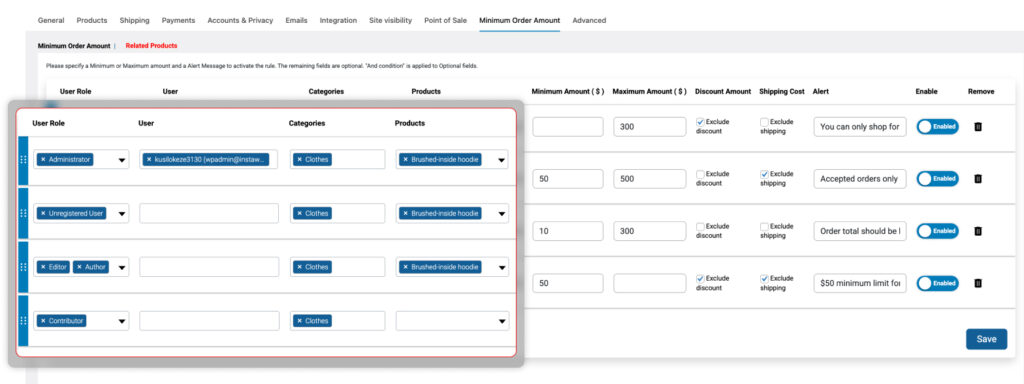
Task: Switch to the General tab
Action: click(51, 20)
